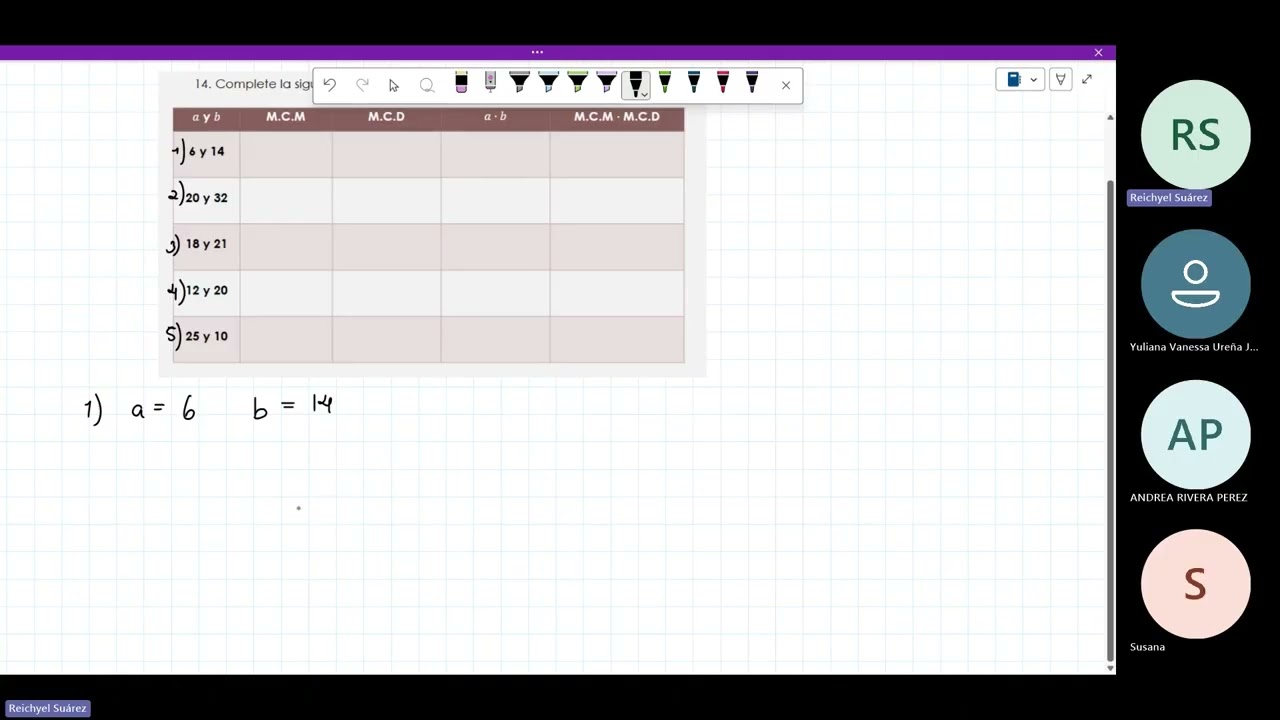Undo the last ink stroke
This screenshot has width=1280, height=720.
click(329, 85)
